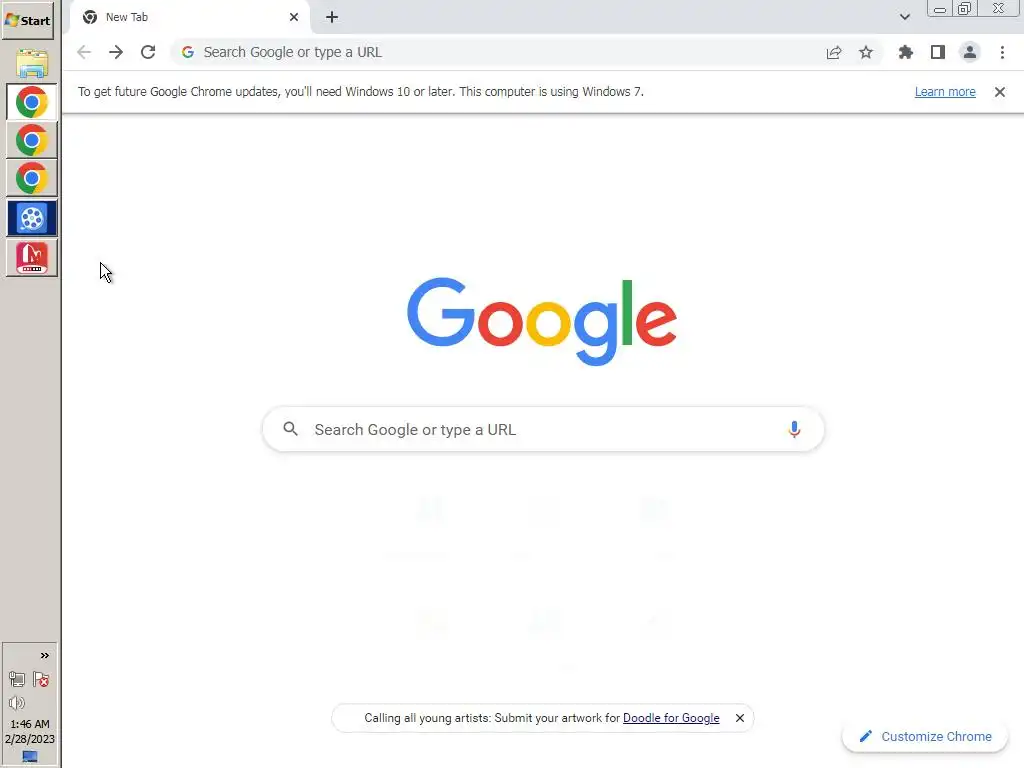1024x768 pixels.
Task: Open the Doodle for Google link
Action: 671,718
